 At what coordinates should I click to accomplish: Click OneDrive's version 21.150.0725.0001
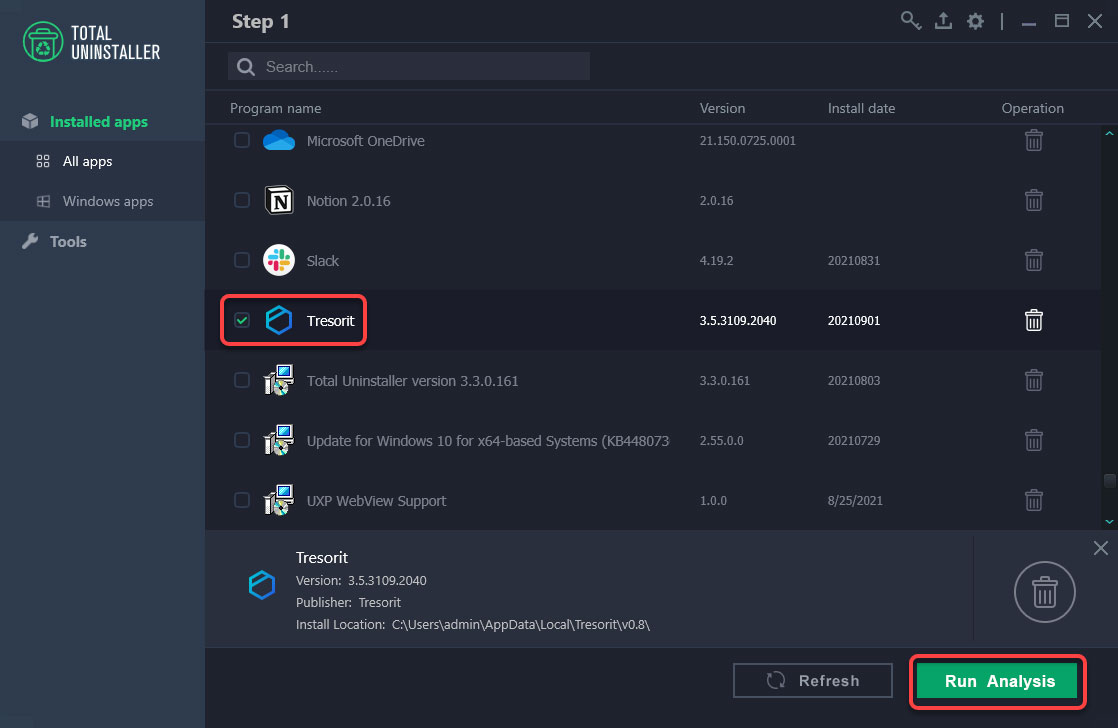point(747,140)
